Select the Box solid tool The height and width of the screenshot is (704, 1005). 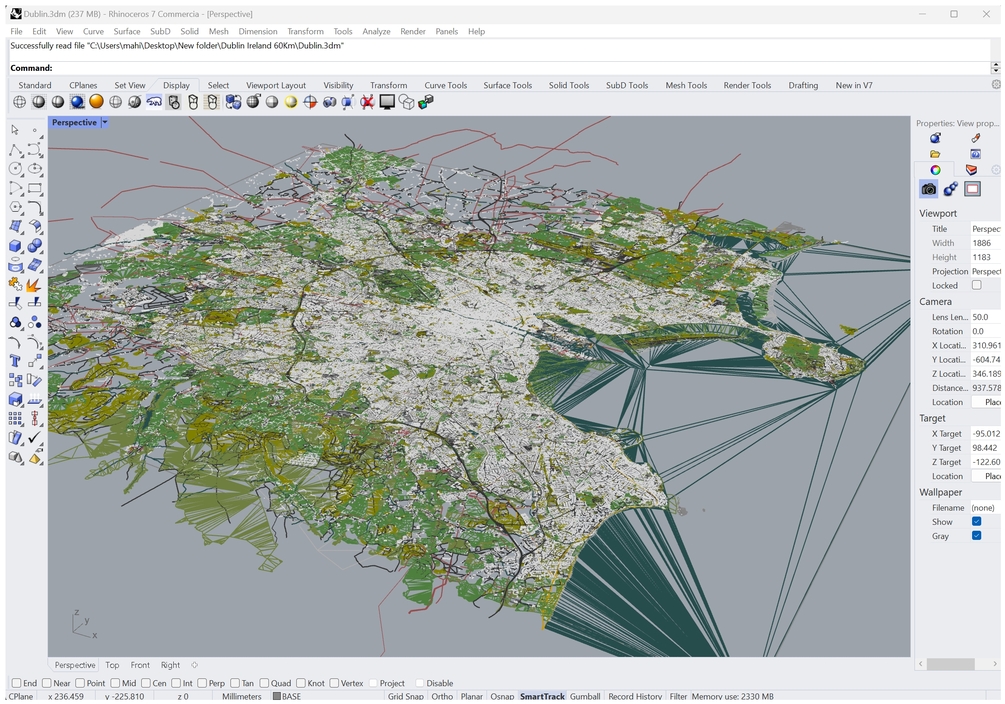click(x=16, y=246)
